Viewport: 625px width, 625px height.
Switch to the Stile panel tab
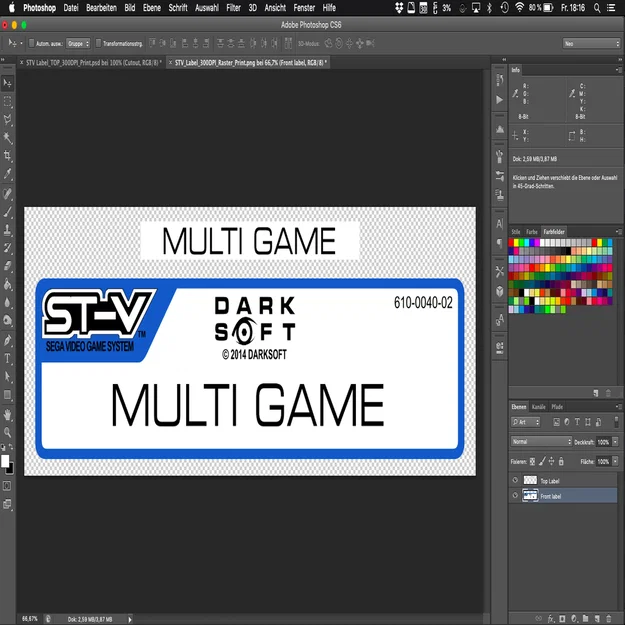coord(516,232)
